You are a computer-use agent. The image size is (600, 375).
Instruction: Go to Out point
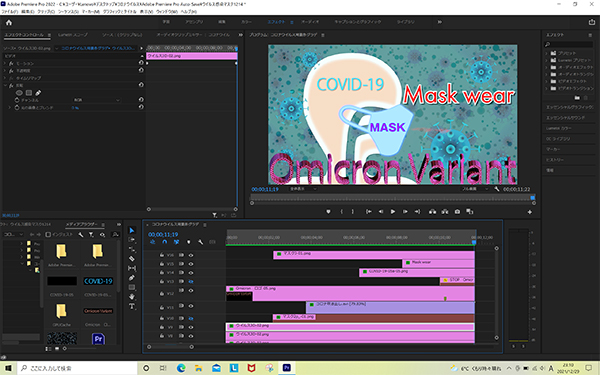tap(417, 212)
